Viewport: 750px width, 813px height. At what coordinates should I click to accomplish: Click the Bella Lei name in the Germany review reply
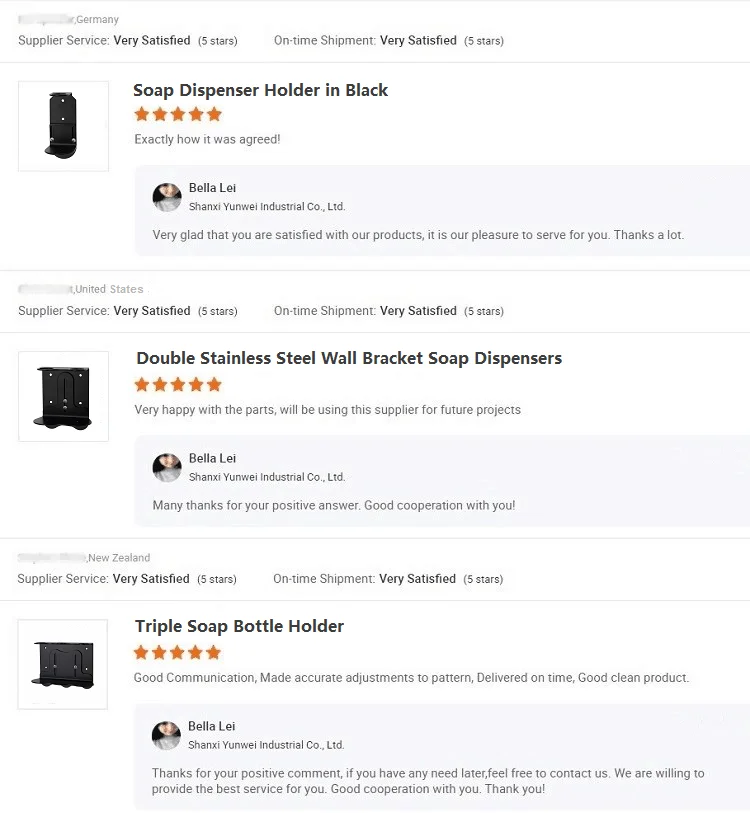point(212,188)
